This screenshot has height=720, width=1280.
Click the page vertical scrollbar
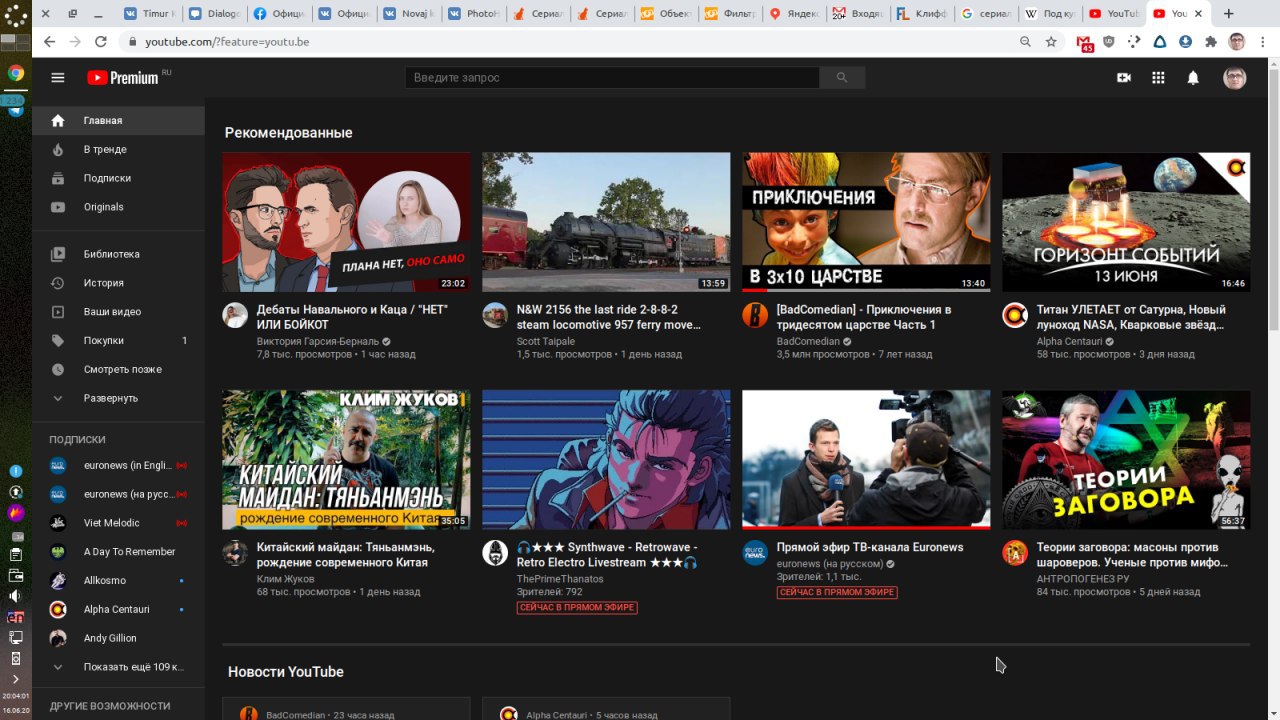click(1273, 200)
